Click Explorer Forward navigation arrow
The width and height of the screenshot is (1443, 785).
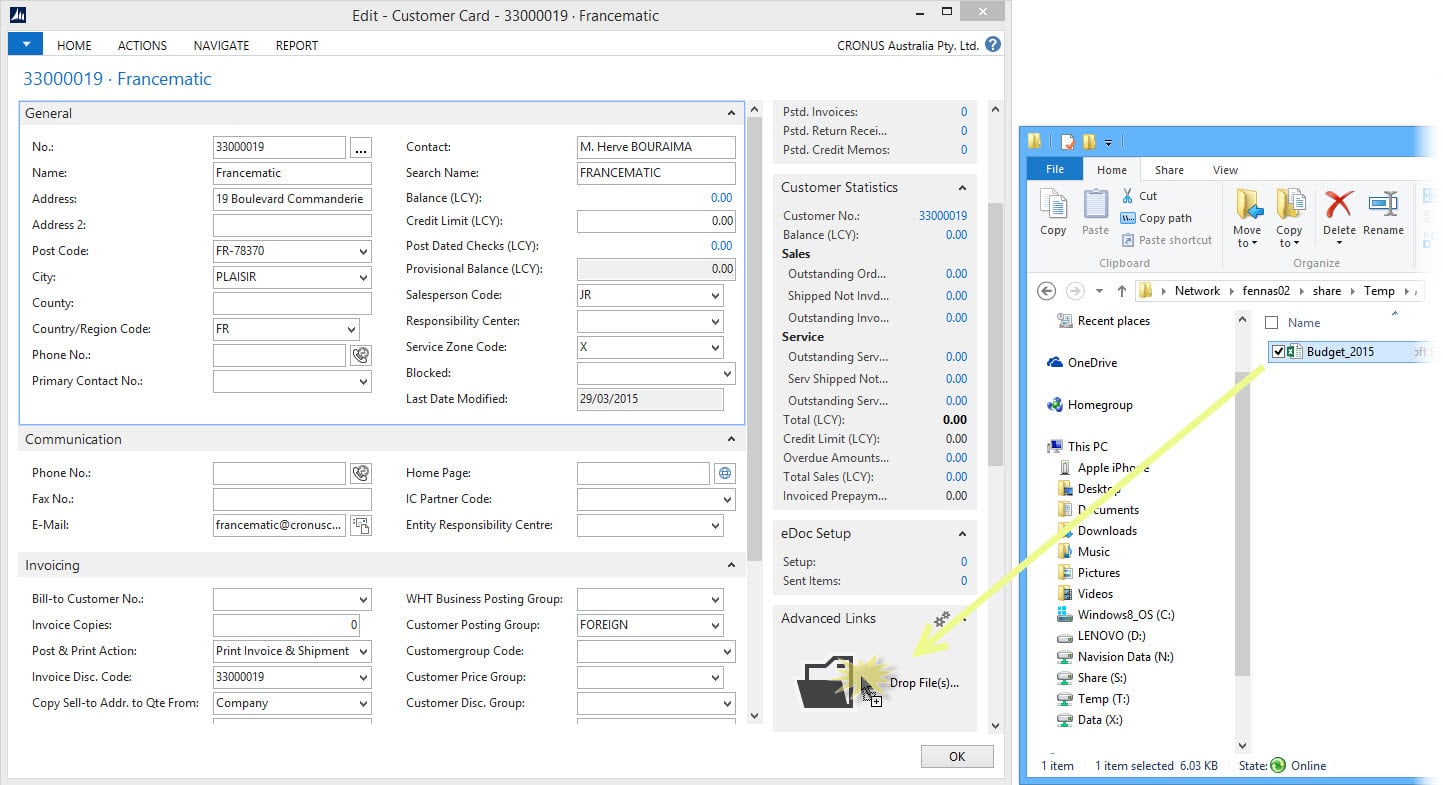pyautogui.click(x=1075, y=291)
